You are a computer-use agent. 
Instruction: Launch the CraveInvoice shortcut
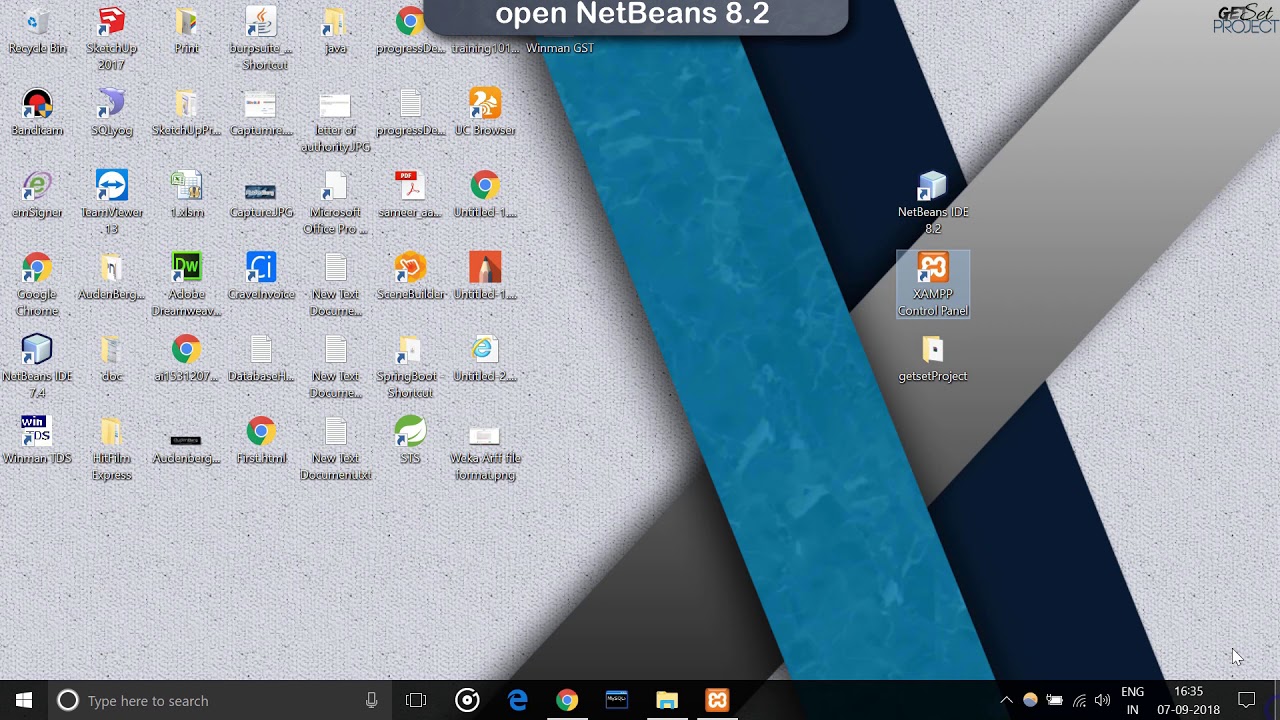(x=260, y=276)
